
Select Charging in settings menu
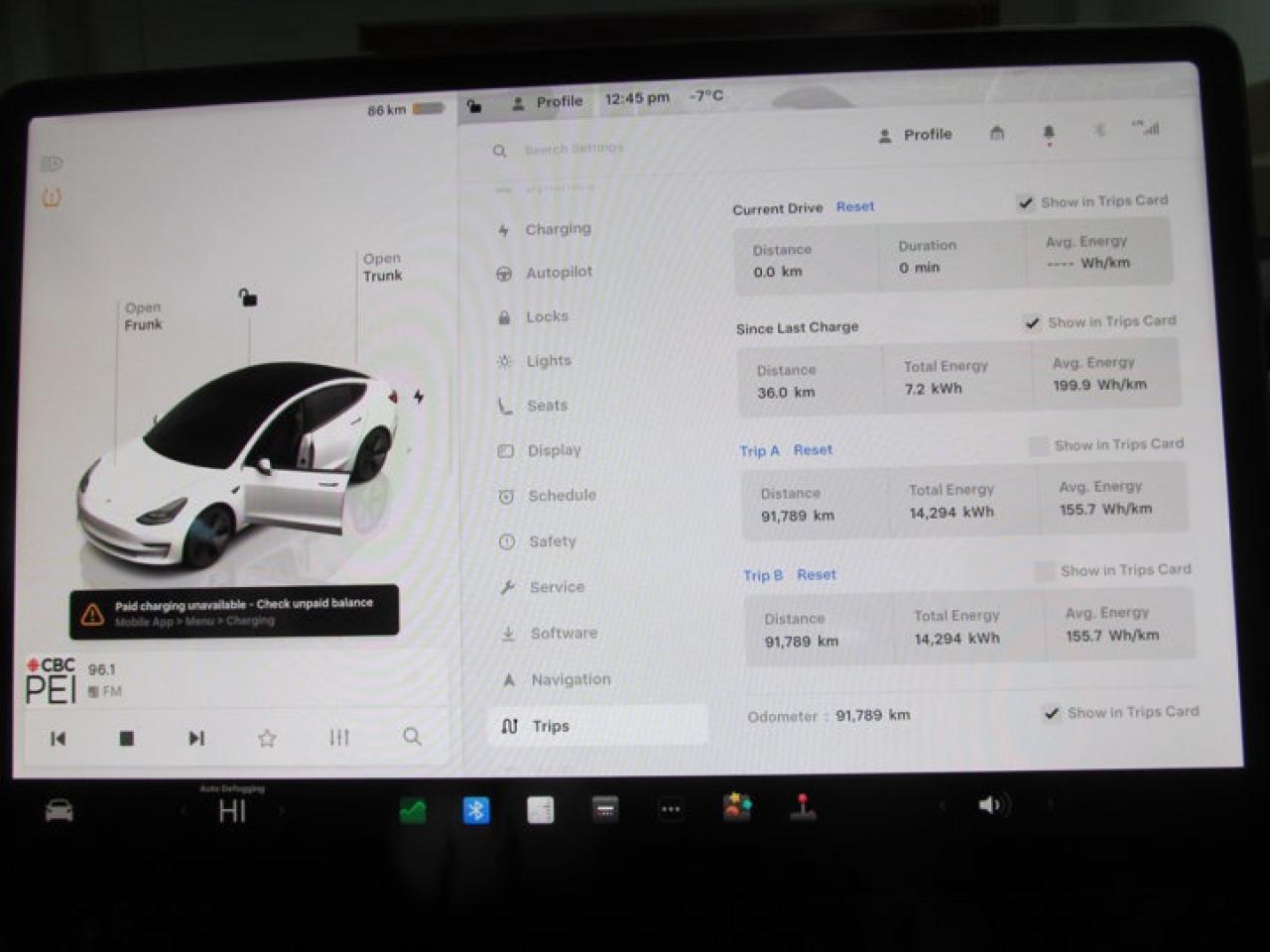(558, 229)
